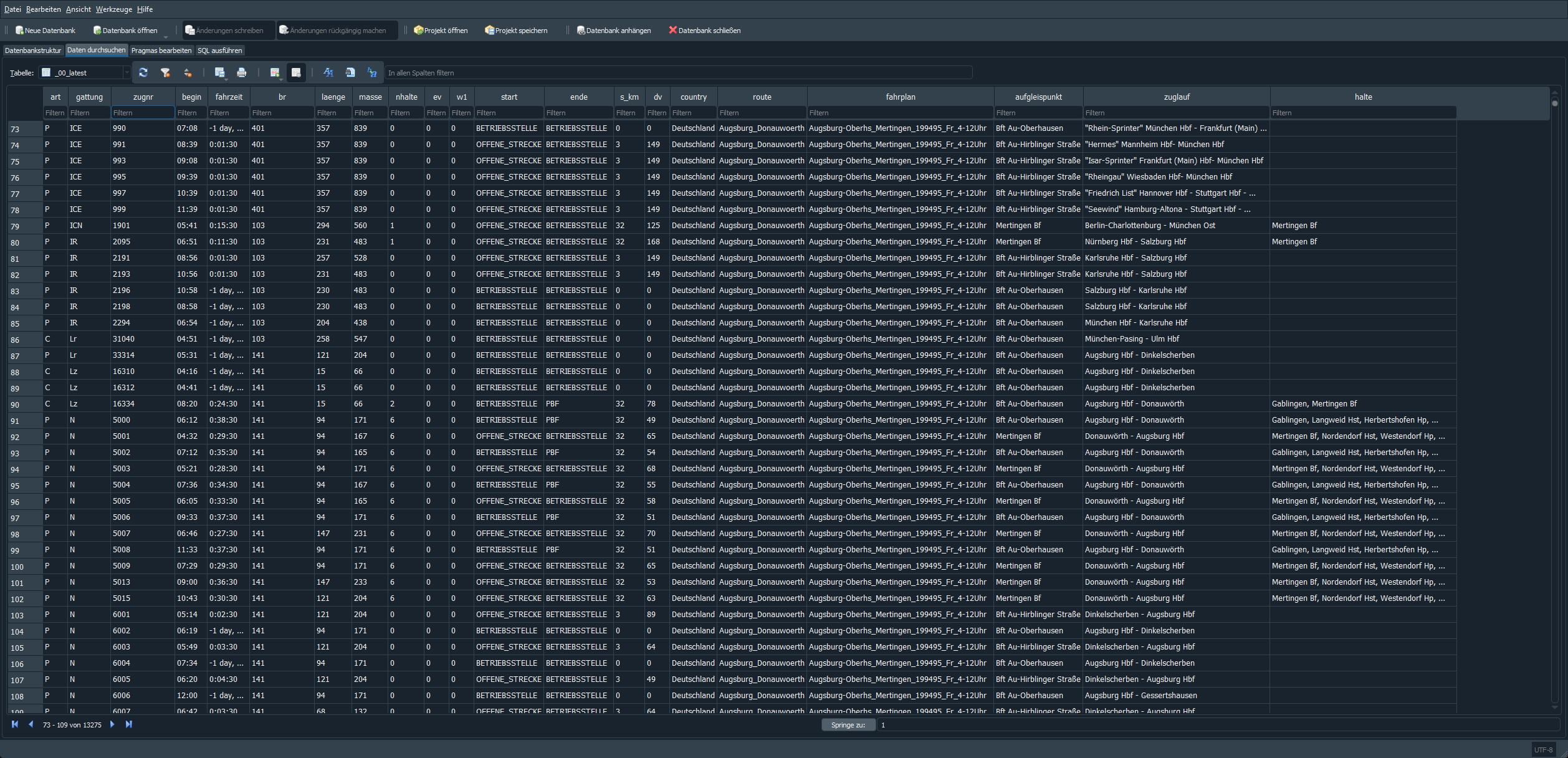Screen dimensions: 1568x758
Task: Click the '73 - 109 von 13275' row counter
Action: click(72, 725)
